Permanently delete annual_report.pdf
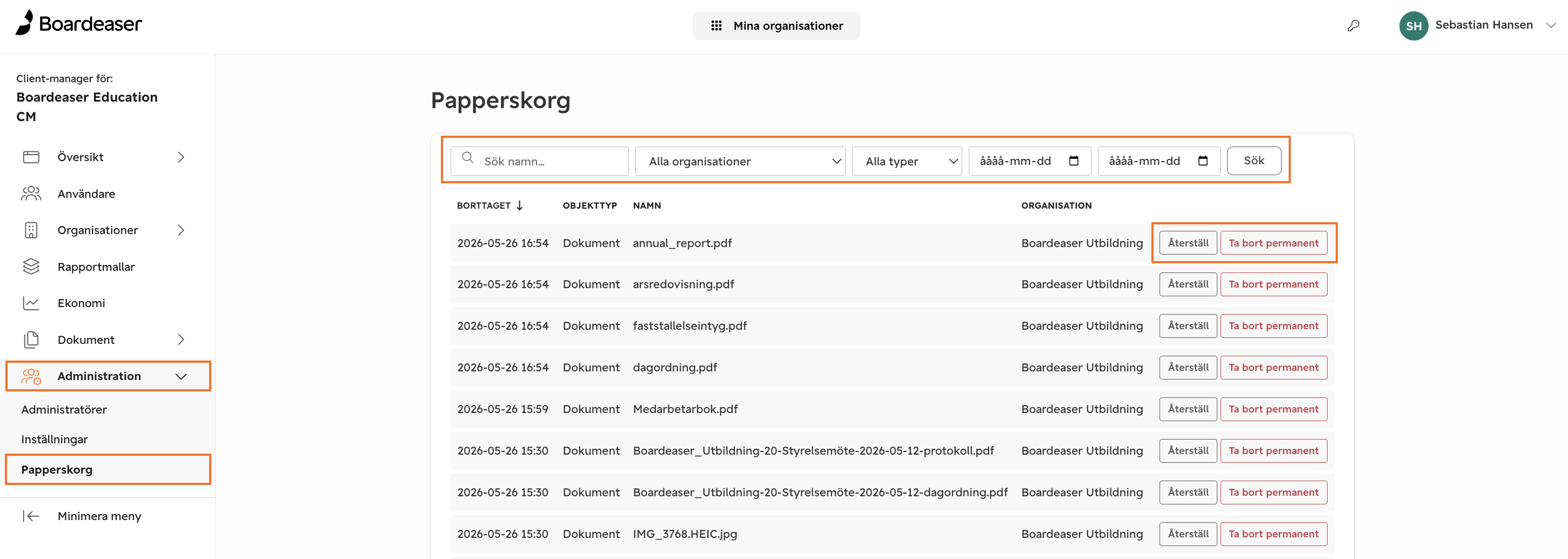The image size is (1568, 559). pos(1274,243)
